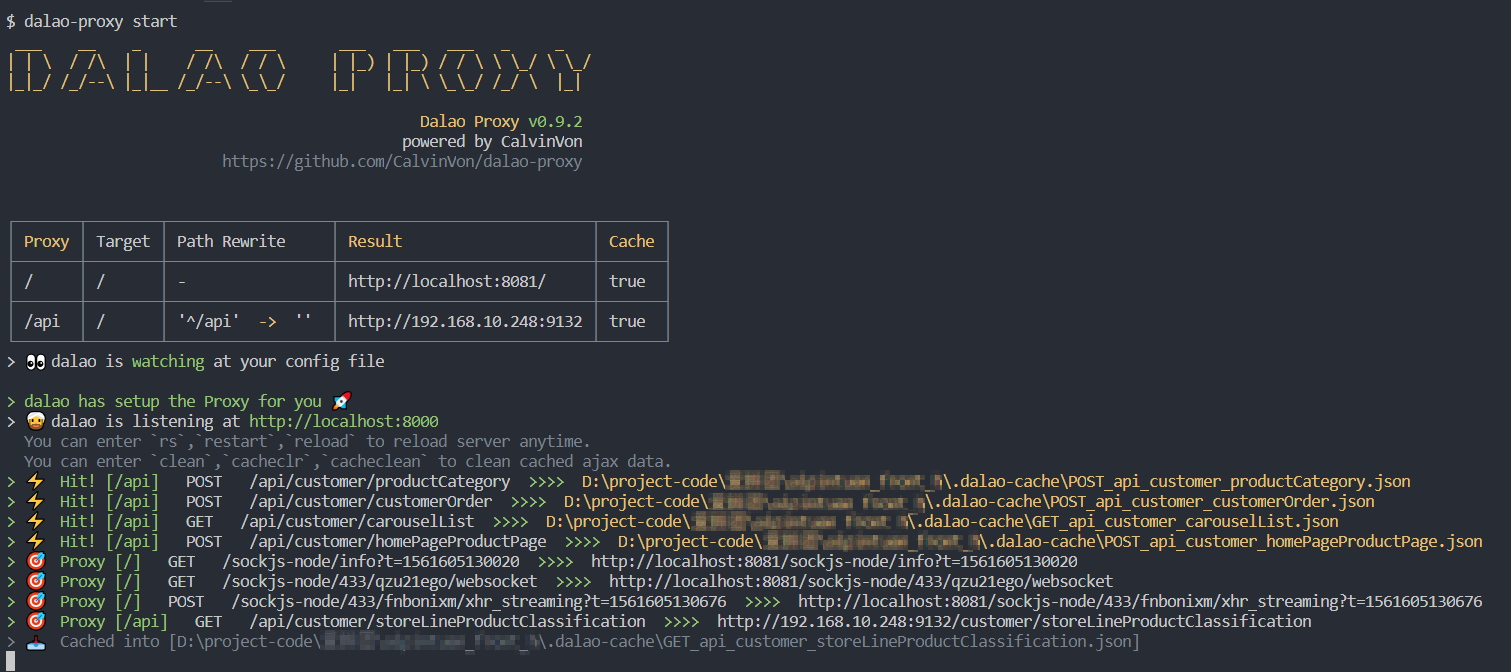Click the POST_api_customer_homePageProductPage.json cache file path

(x=1050, y=541)
